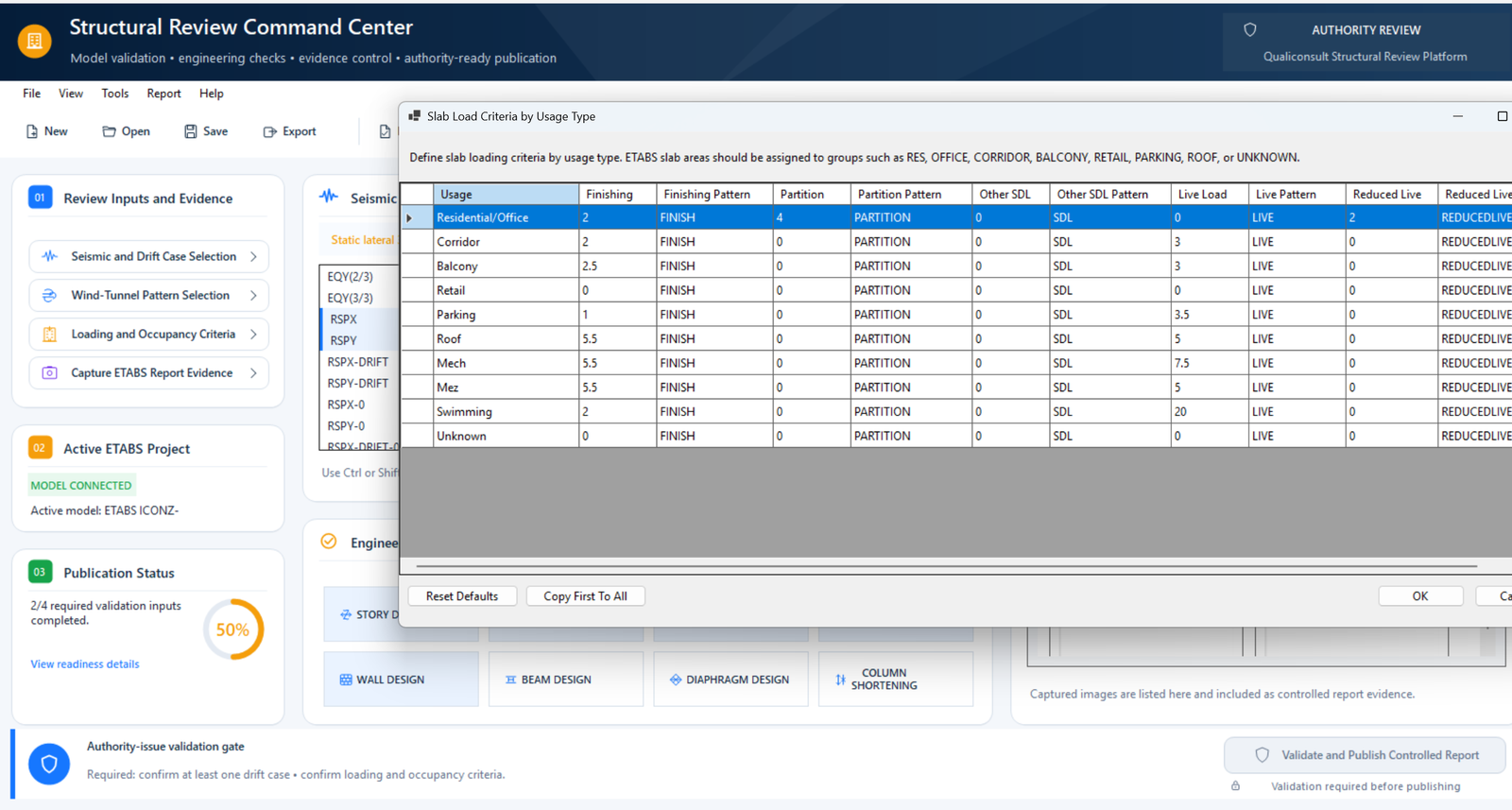Expand Wind-Tunnel Pattern Selection chevron
Image resolution: width=1512 pixels, height=810 pixels.
pyautogui.click(x=253, y=295)
